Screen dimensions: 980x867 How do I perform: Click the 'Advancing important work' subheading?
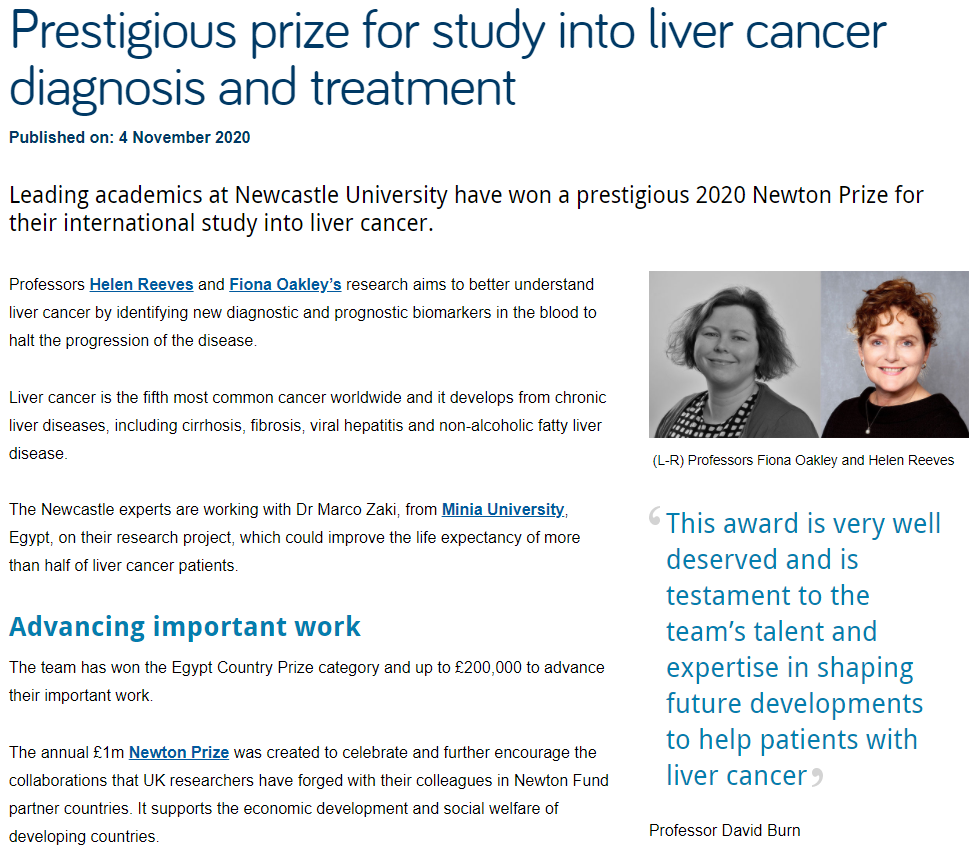pyautogui.click(x=185, y=627)
